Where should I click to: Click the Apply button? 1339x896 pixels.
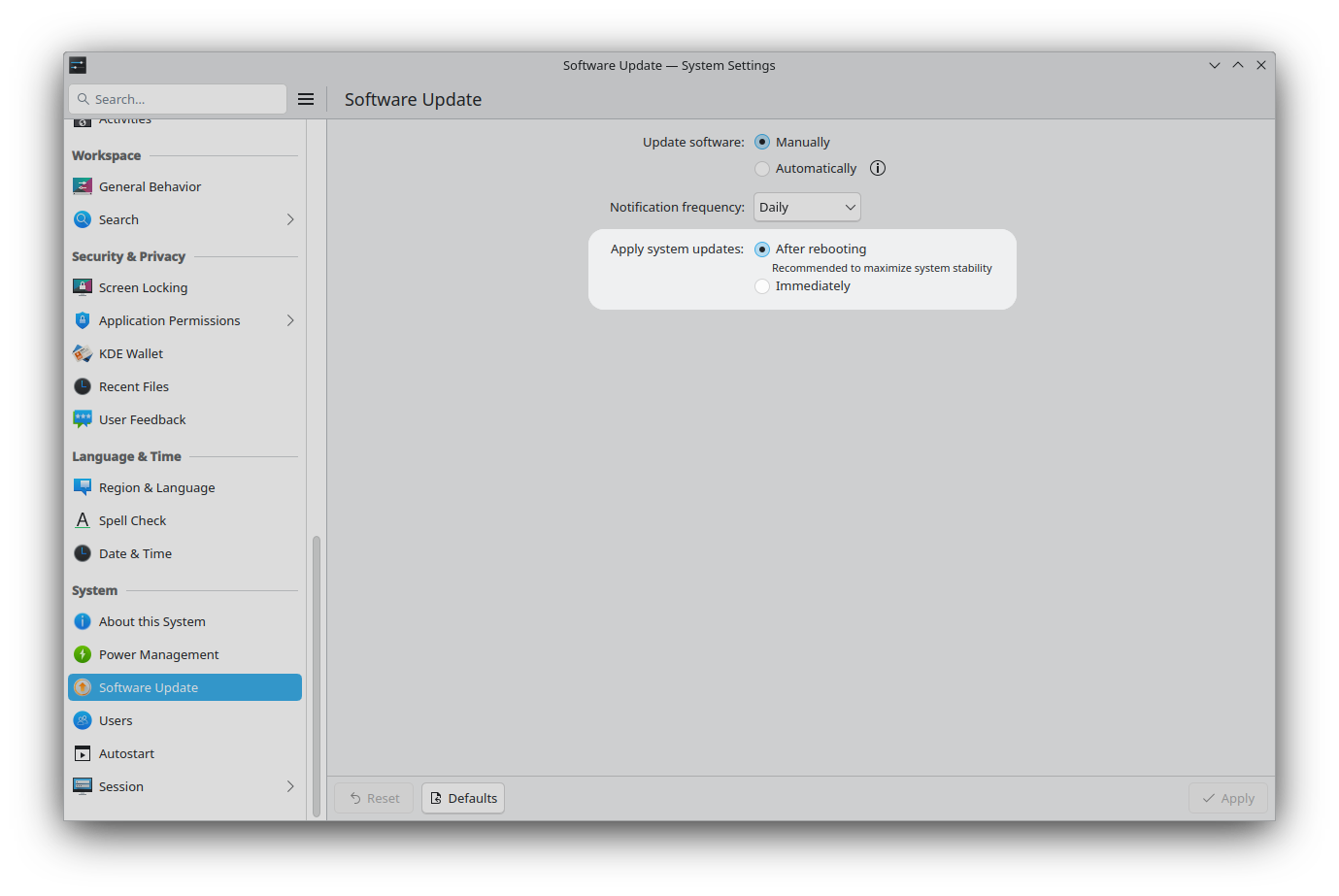[1228, 798]
